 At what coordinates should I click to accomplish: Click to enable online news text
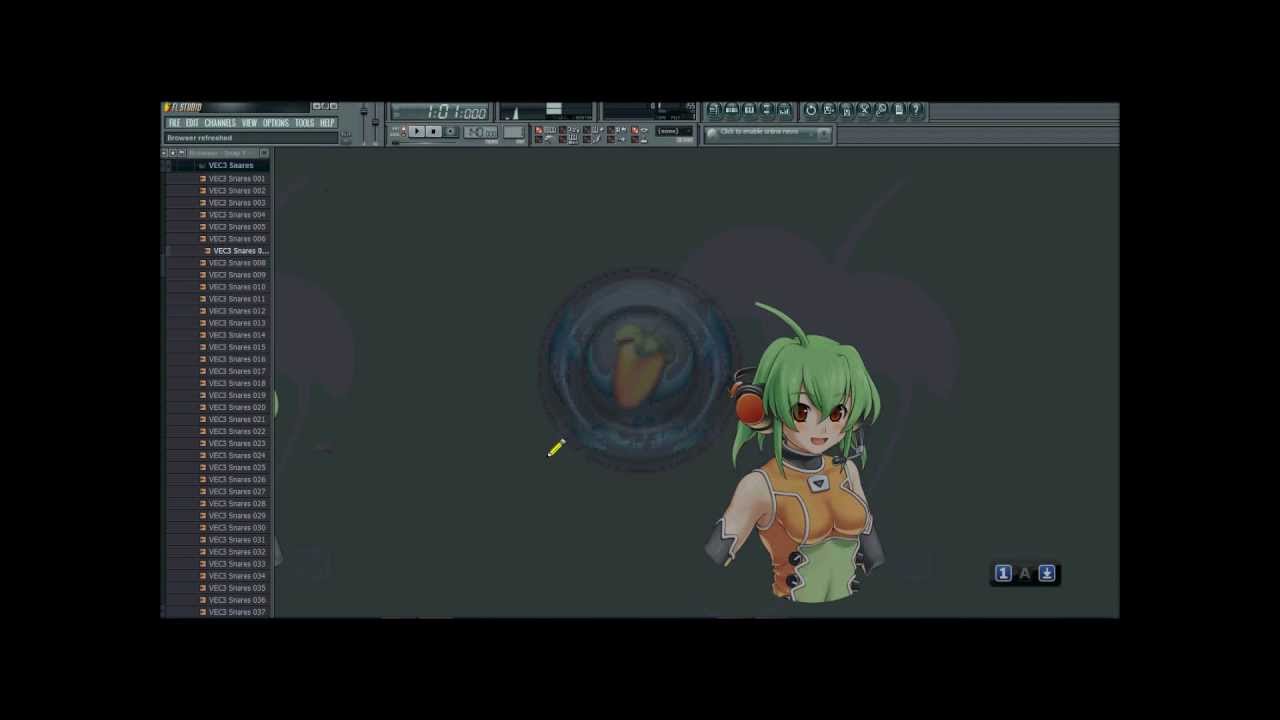[x=760, y=132]
